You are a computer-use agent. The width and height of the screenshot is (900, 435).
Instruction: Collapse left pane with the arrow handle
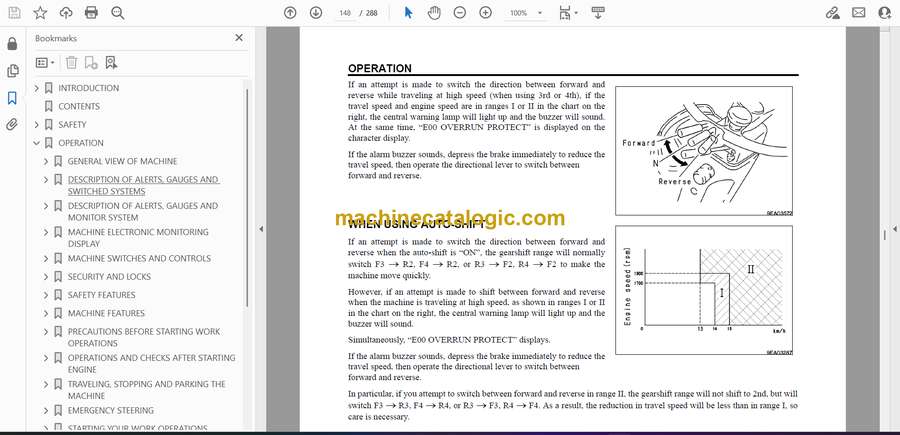coord(261,229)
